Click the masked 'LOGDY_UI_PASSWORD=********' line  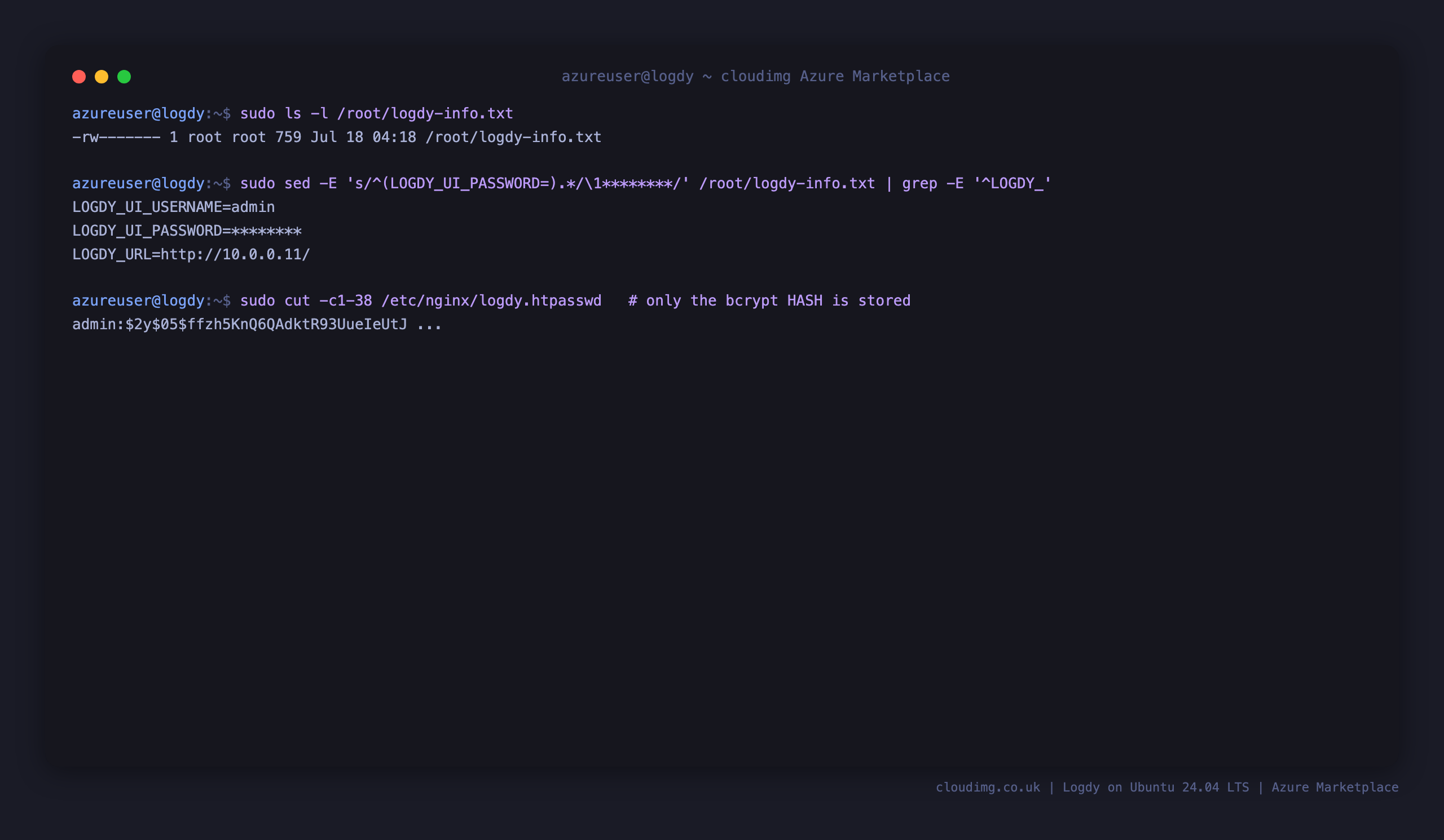pyautogui.click(x=187, y=231)
